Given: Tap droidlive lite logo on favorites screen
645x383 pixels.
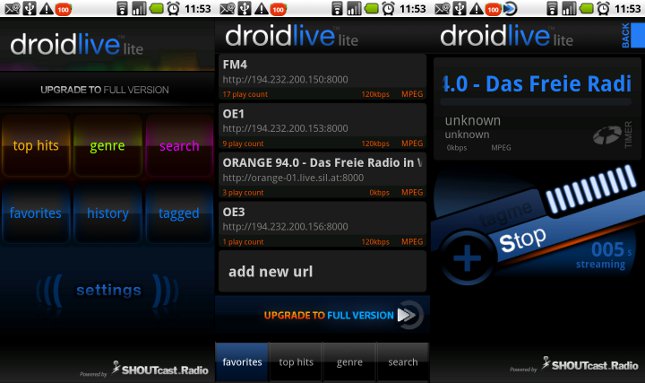Looking at the screenshot, I should pos(292,35).
